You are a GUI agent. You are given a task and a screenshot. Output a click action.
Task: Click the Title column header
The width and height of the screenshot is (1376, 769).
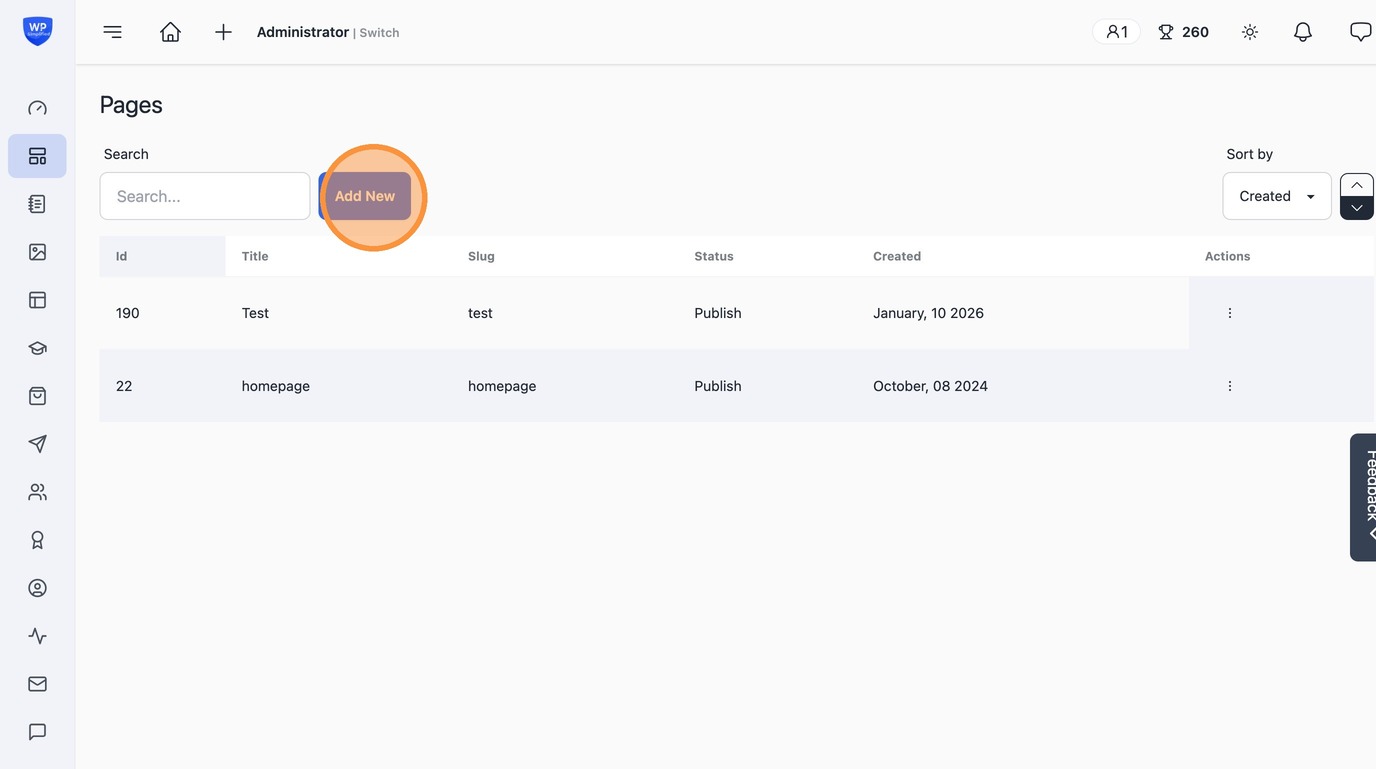click(255, 256)
